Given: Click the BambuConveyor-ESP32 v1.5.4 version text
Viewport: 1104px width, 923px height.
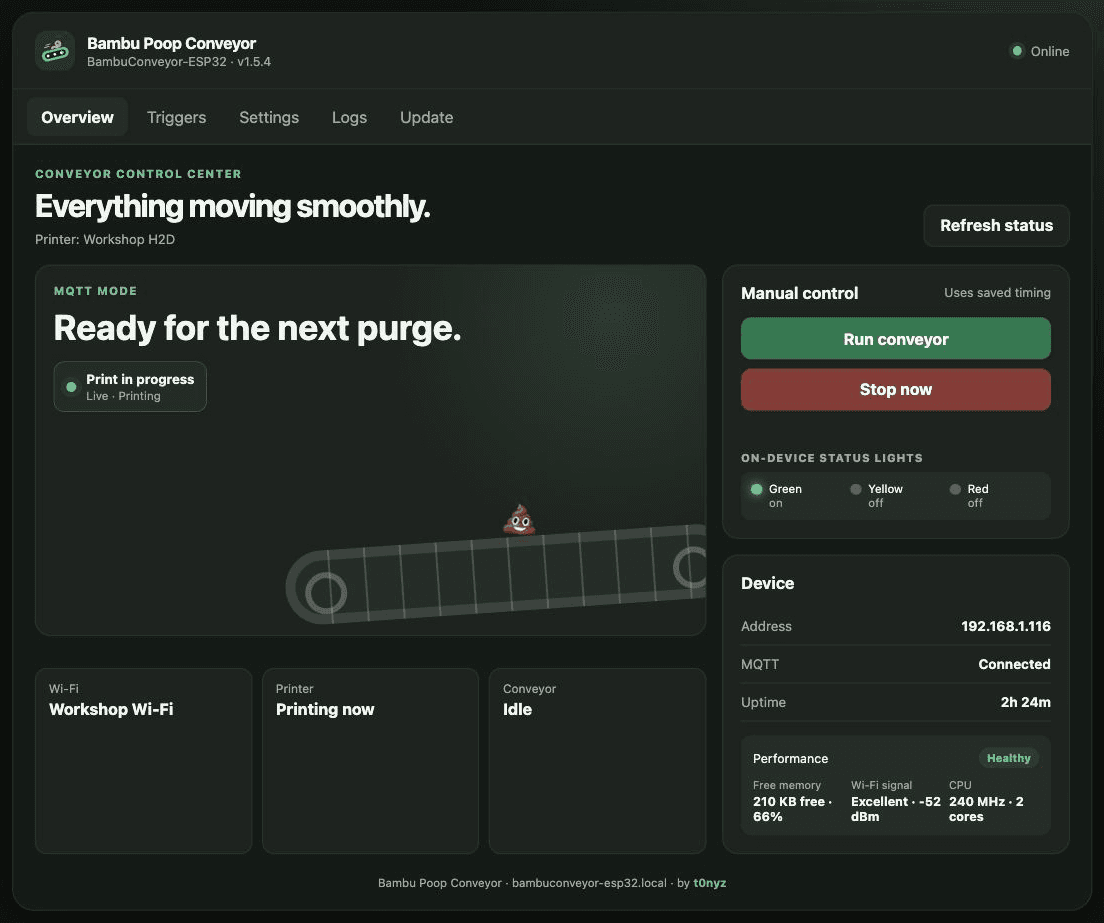Looking at the screenshot, I should [179, 62].
